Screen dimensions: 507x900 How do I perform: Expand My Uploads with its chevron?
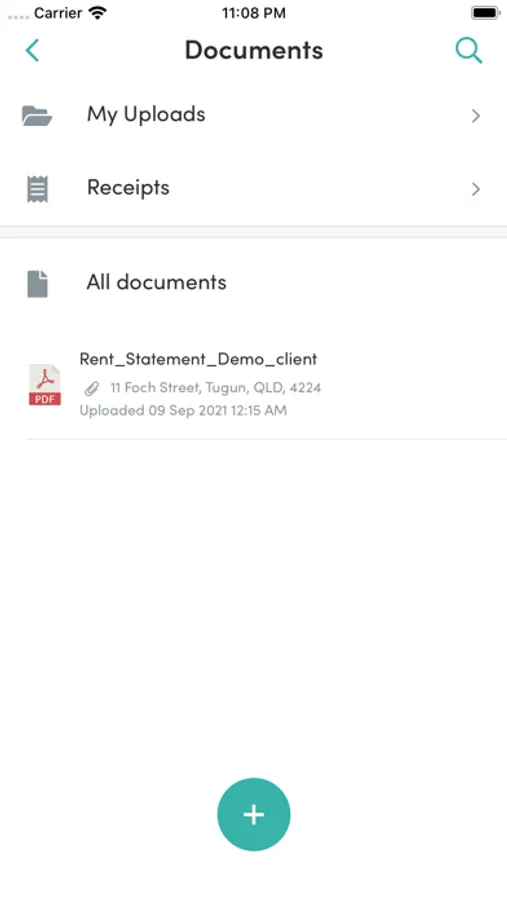point(475,116)
